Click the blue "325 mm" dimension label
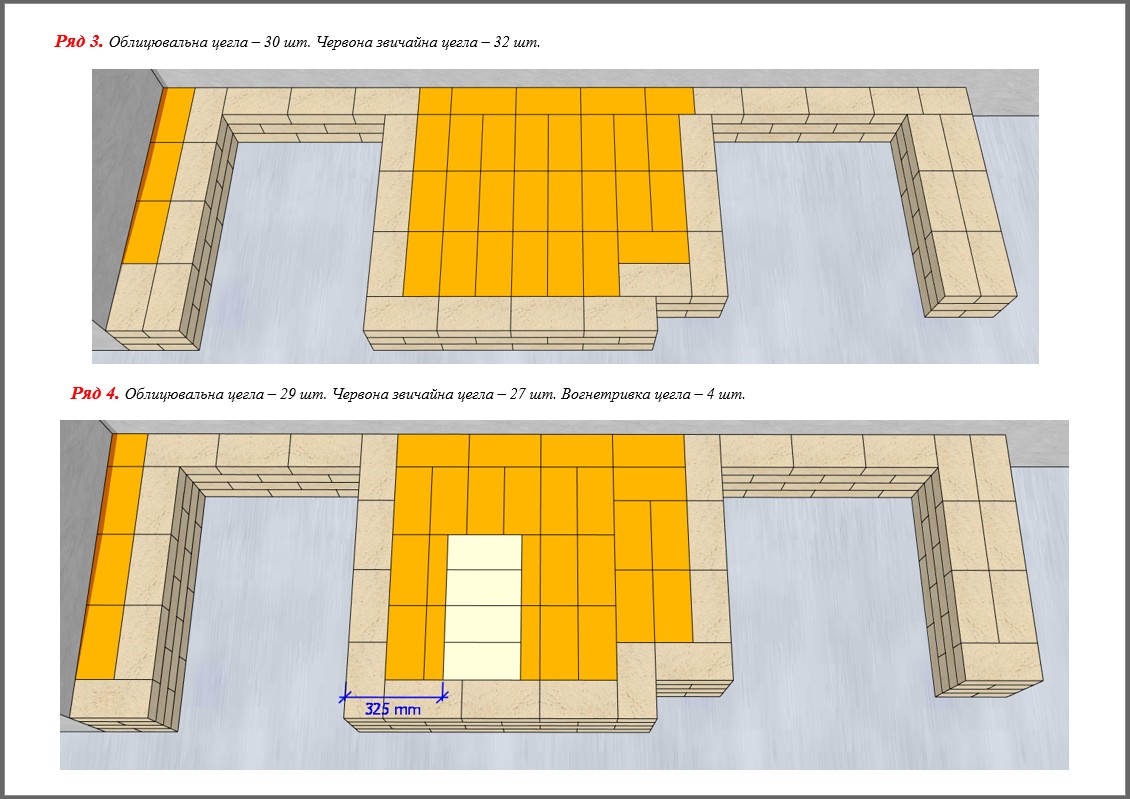The image size is (1130, 799). point(392,709)
